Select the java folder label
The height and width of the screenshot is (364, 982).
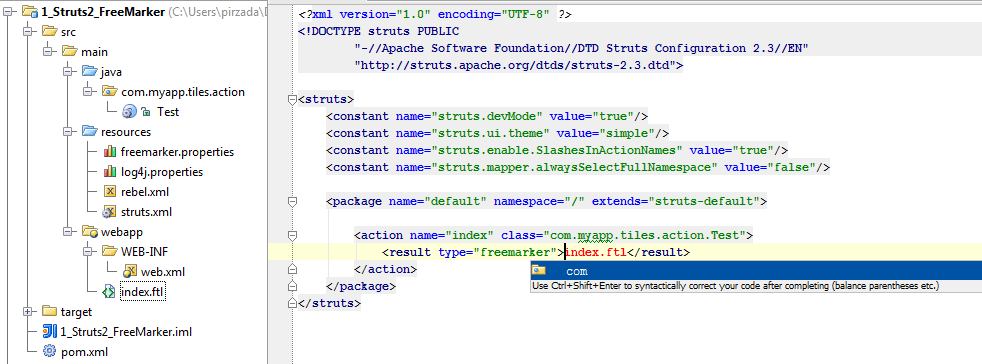pyautogui.click(x=111, y=72)
